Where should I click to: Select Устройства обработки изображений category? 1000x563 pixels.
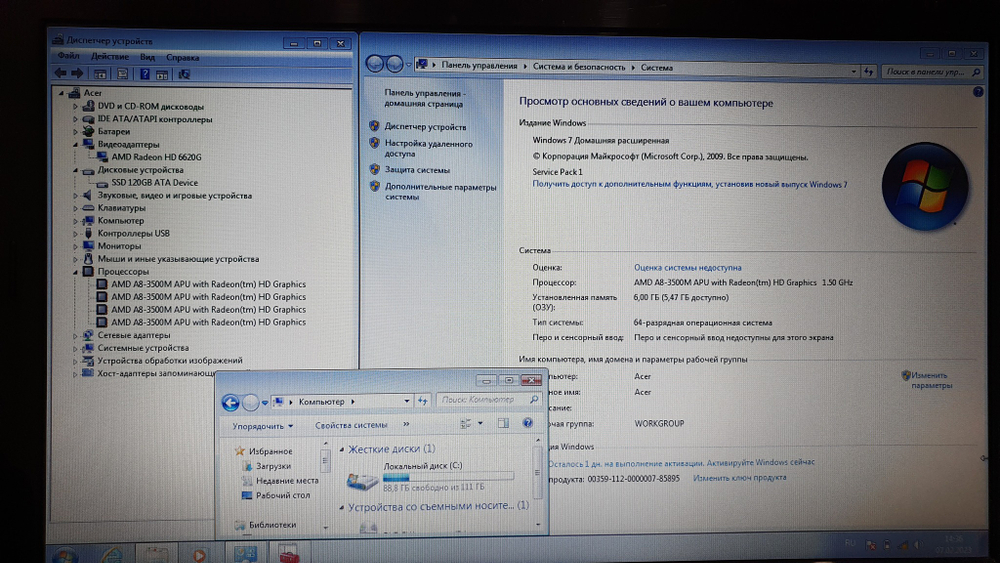170,360
